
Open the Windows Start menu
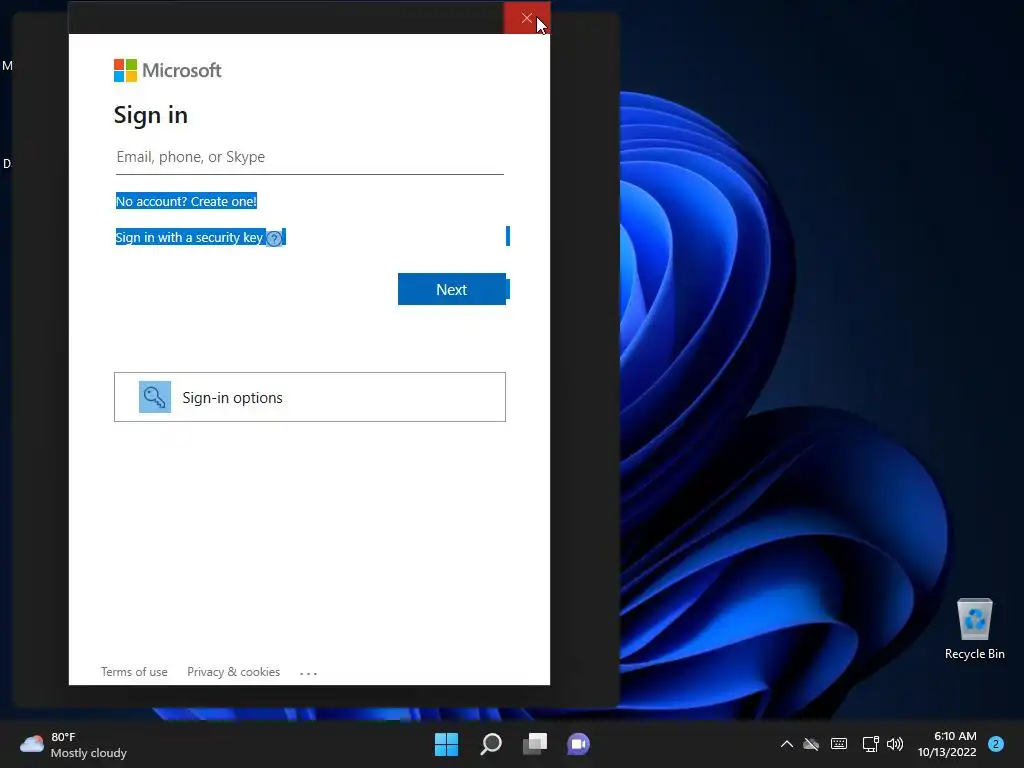447,744
